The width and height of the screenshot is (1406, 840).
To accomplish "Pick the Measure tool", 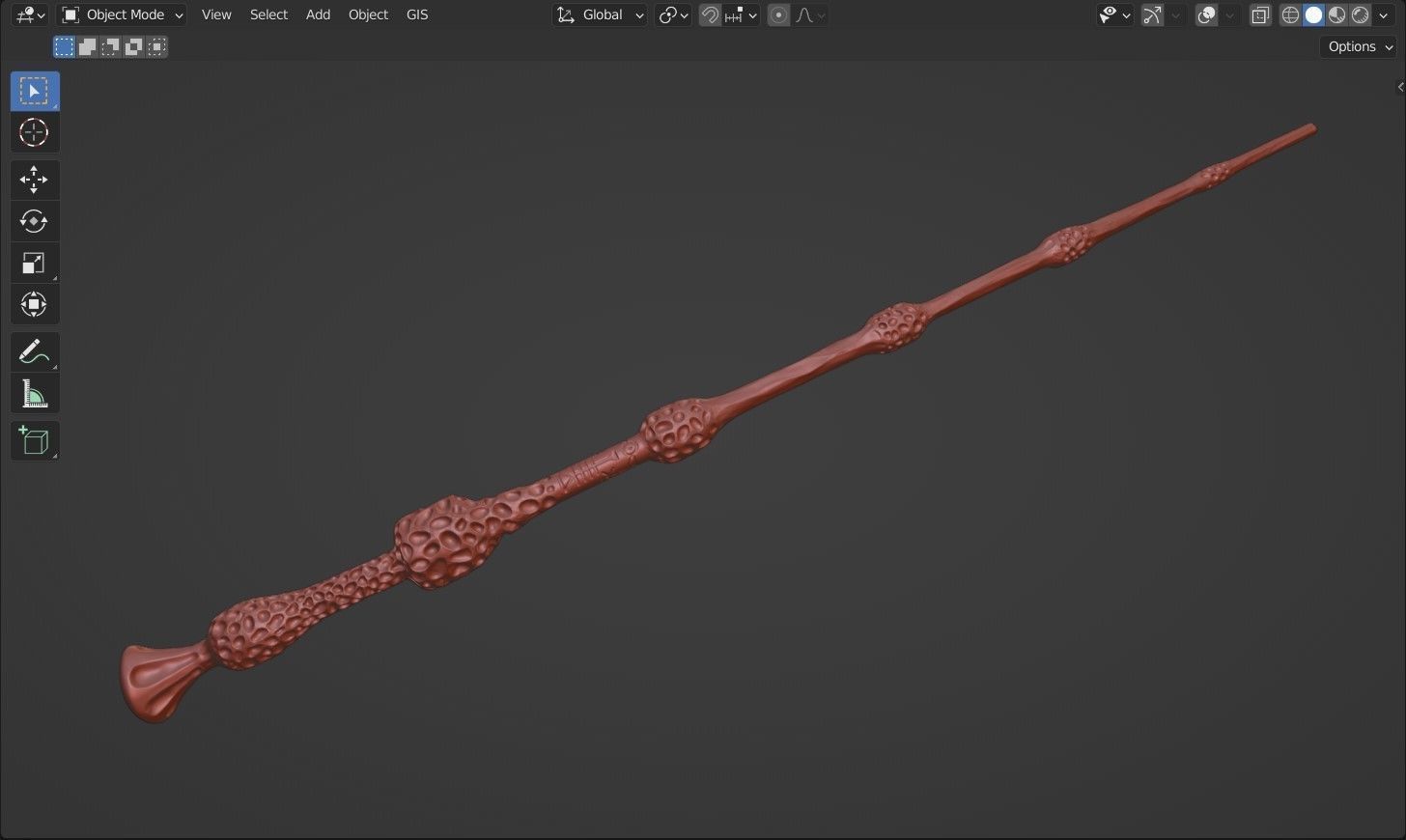I will pyautogui.click(x=34, y=393).
